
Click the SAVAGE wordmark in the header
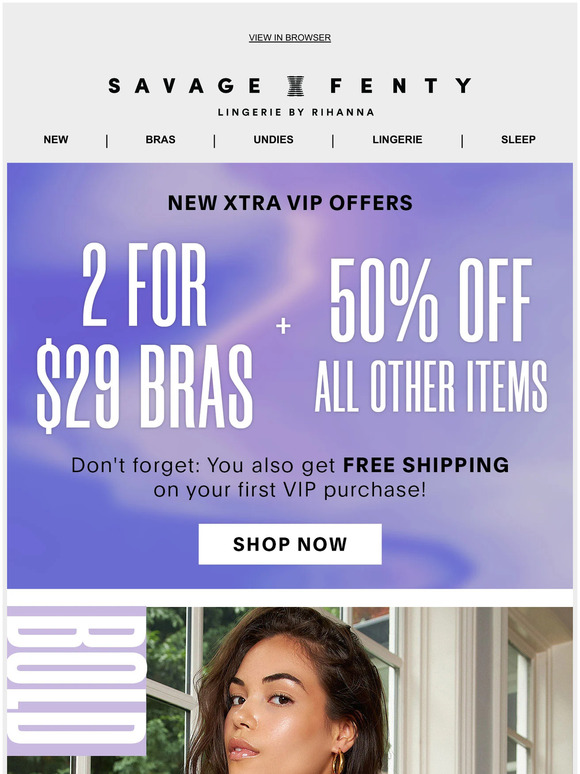(184, 86)
